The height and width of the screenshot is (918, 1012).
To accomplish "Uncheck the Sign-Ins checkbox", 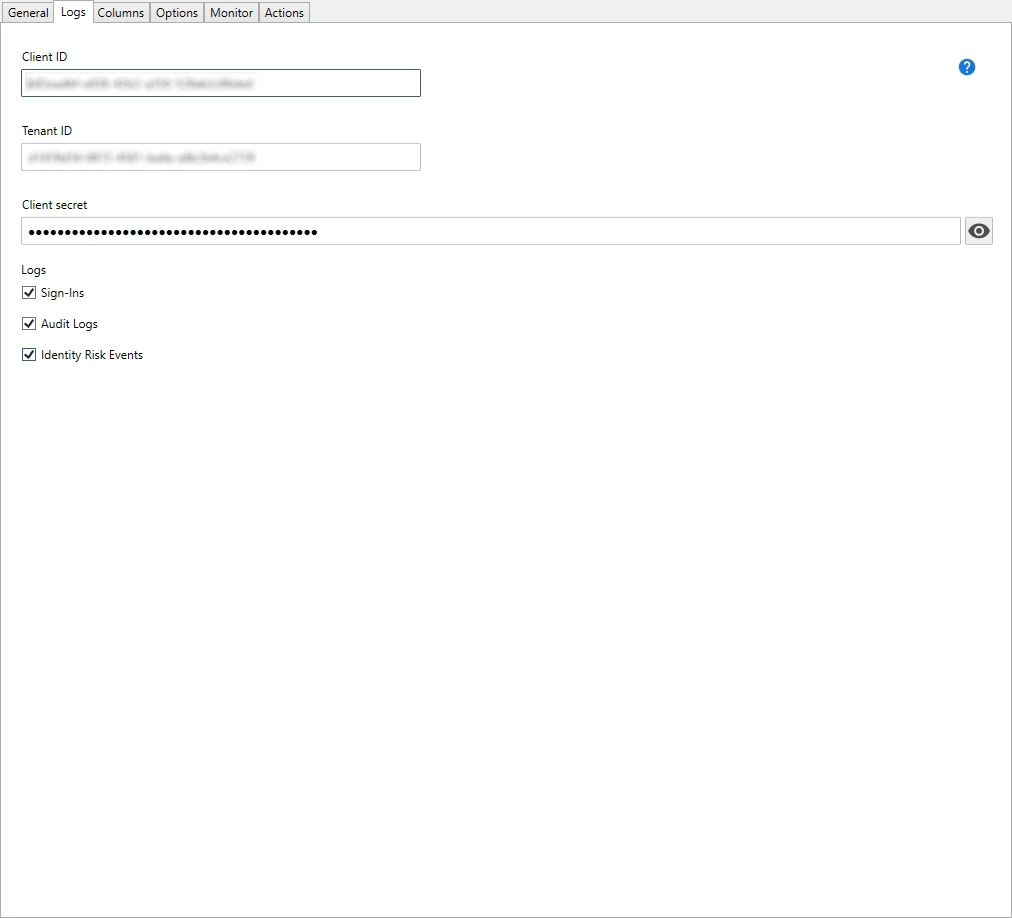I will 29,293.
